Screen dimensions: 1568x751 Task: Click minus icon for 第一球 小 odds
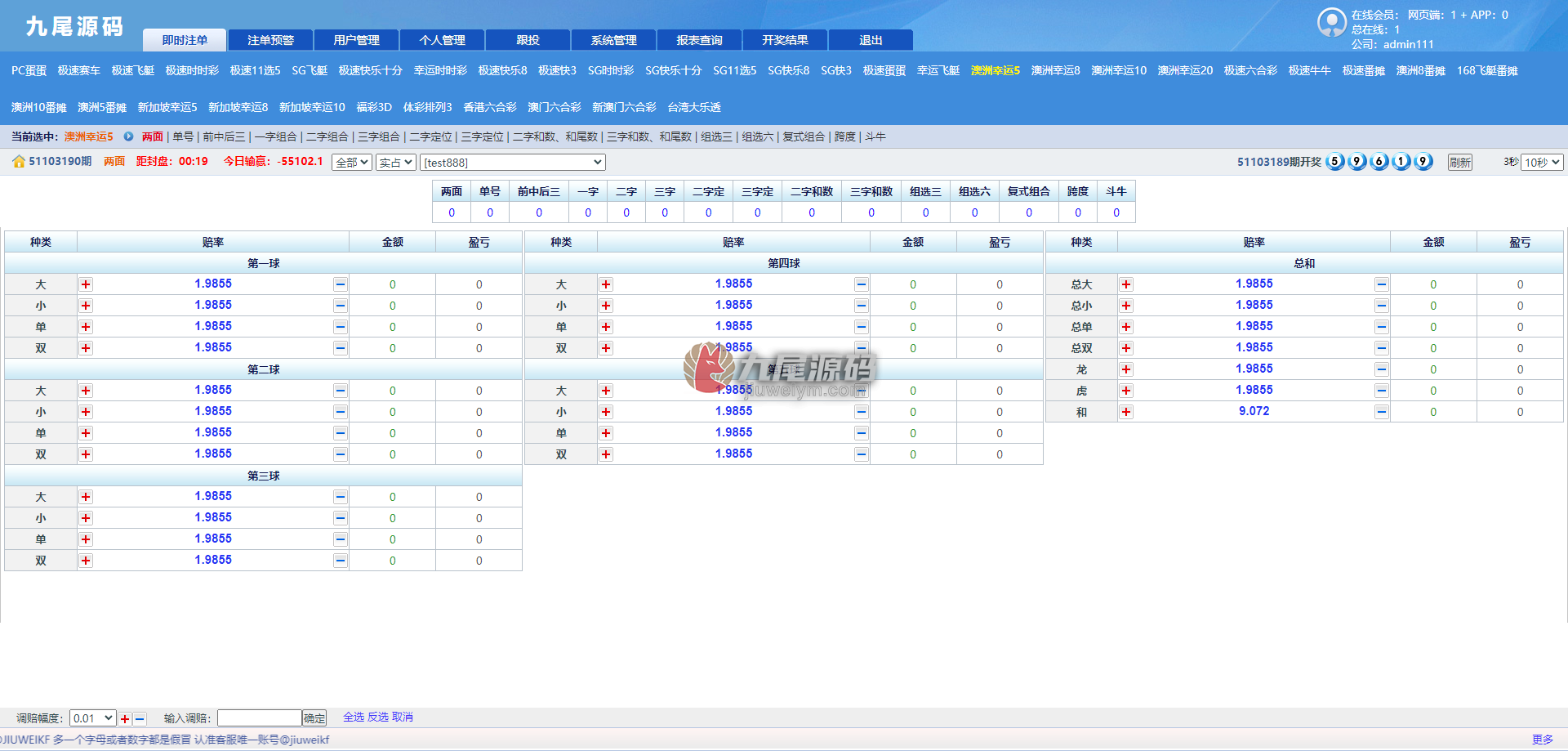point(341,306)
